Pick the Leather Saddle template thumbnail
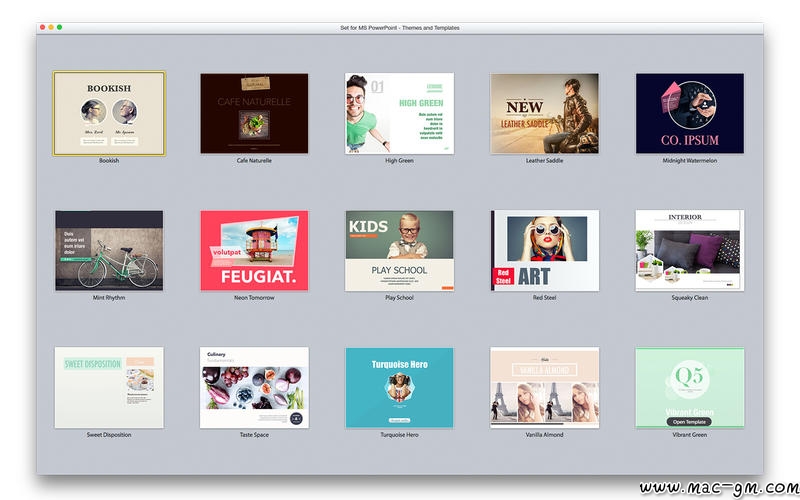800x500 pixels. point(544,113)
